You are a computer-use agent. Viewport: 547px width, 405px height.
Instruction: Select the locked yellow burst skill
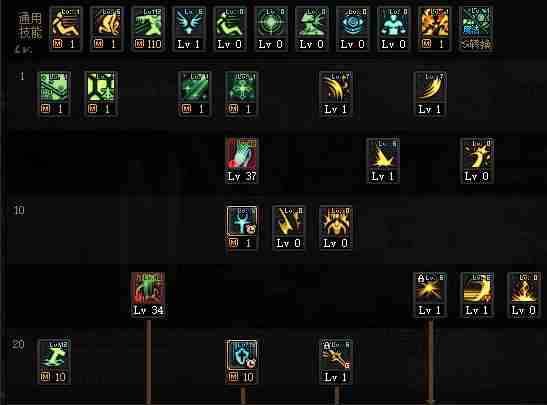pyautogui.click(x=430, y=294)
